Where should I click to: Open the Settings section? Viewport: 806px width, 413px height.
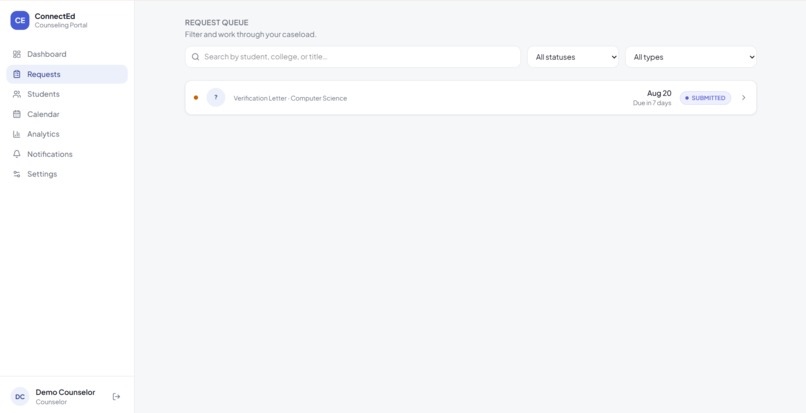(x=67, y=174)
